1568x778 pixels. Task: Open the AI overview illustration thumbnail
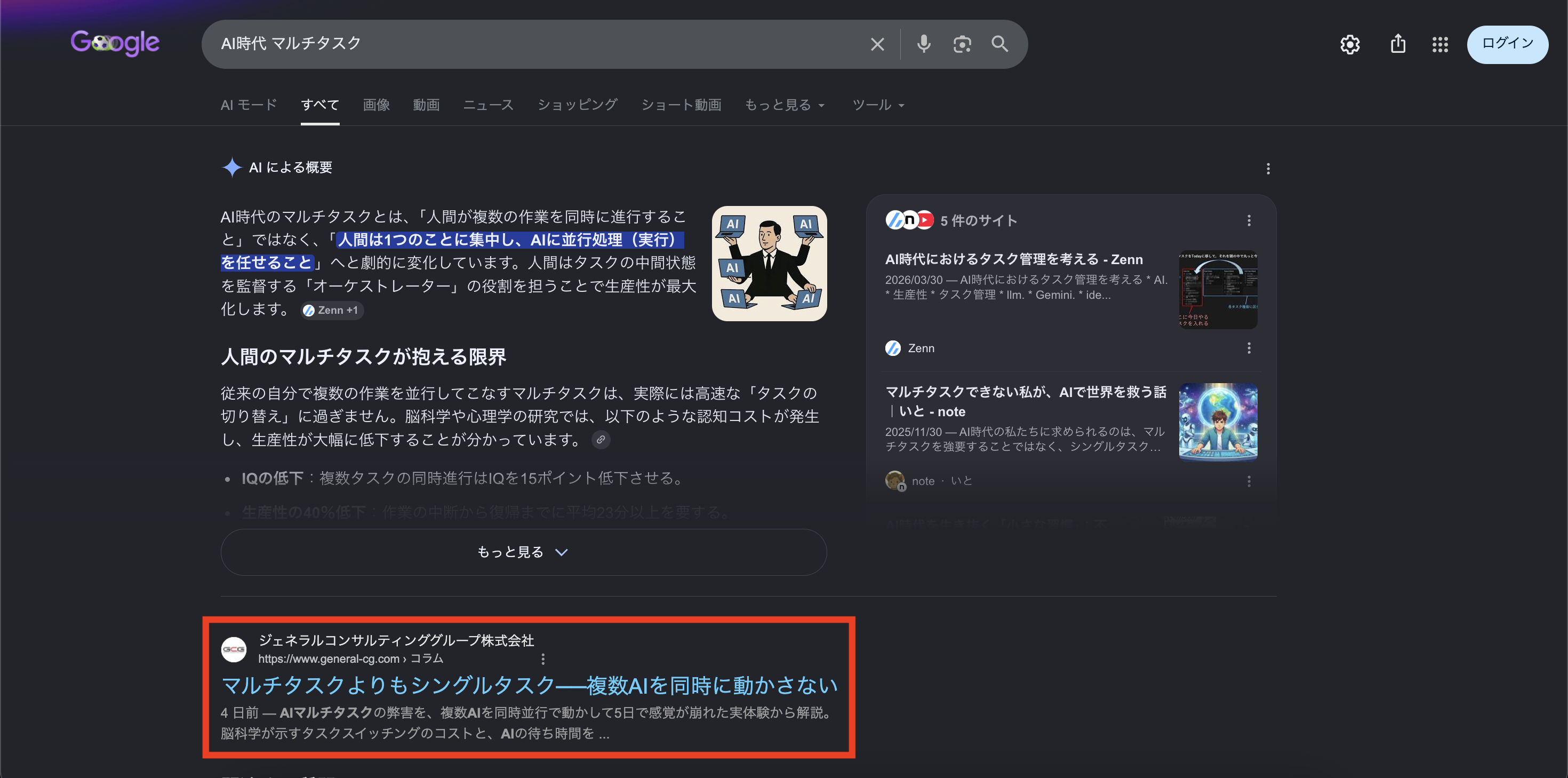(x=769, y=263)
